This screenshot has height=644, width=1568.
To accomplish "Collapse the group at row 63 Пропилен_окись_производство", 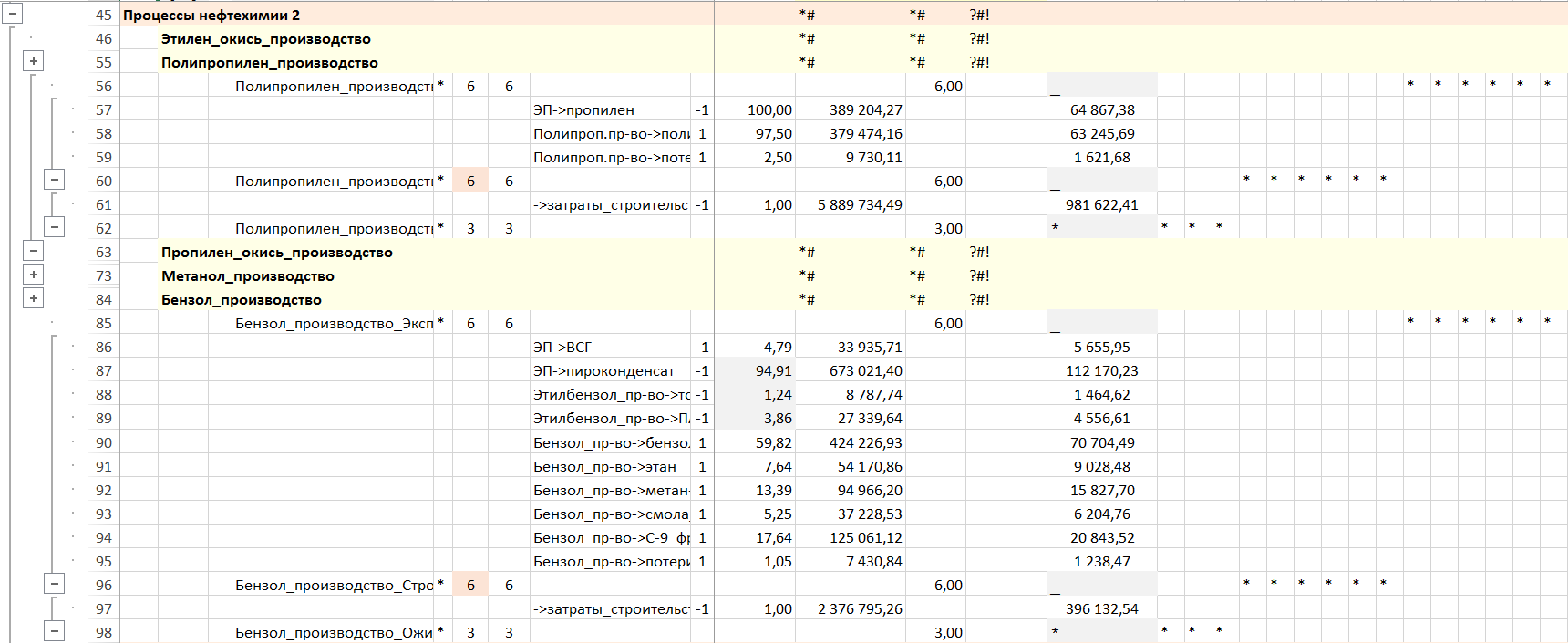I will tap(34, 251).
